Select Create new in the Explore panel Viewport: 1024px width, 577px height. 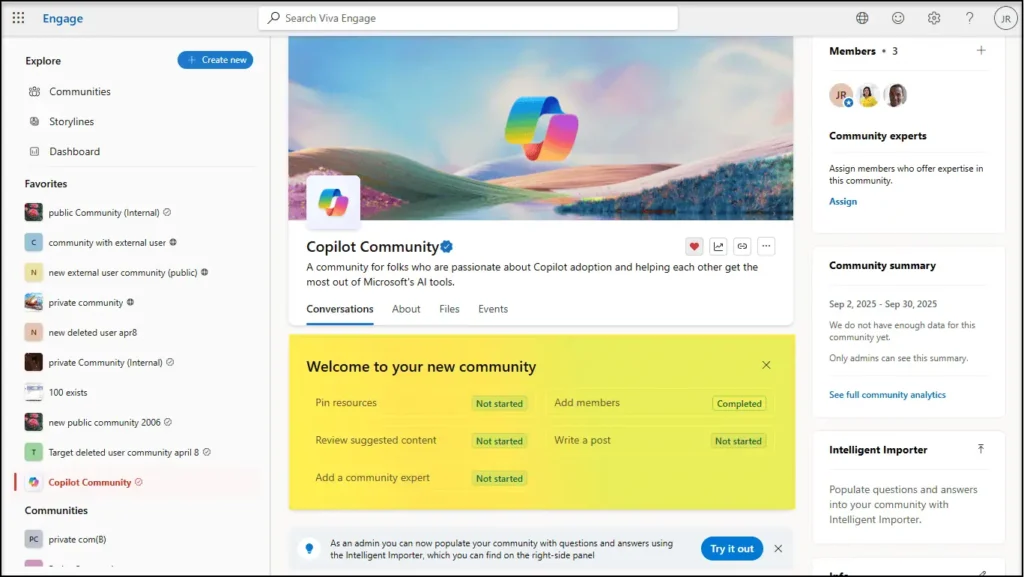(x=215, y=59)
